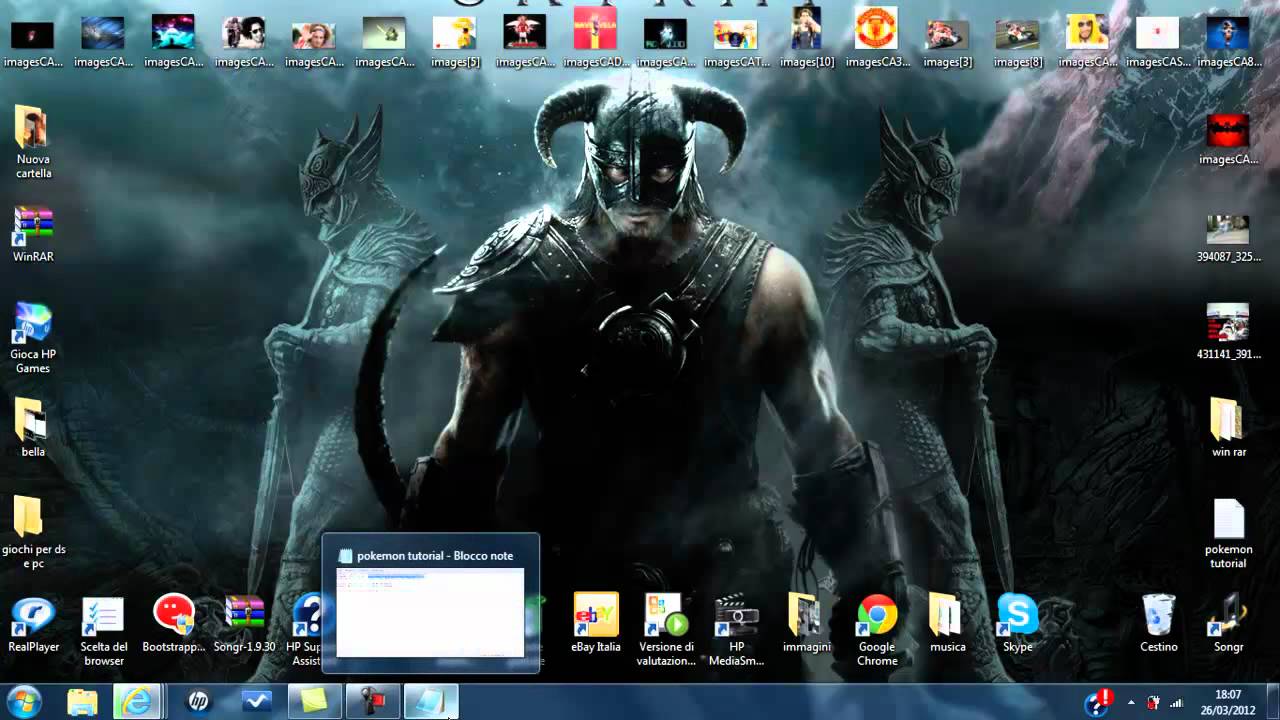This screenshot has height=720, width=1280.
Task: Open the Windows Start menu
Action: tap(24, 701)
